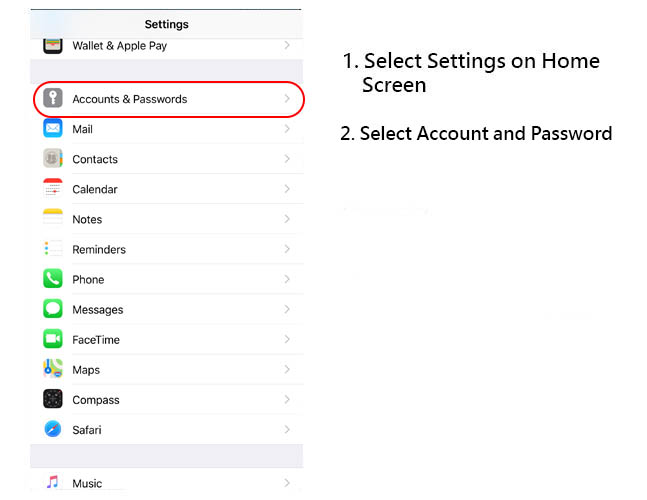
Task: Open the Accounts & Passwords menu entry
Action: (x=169, y=99)
